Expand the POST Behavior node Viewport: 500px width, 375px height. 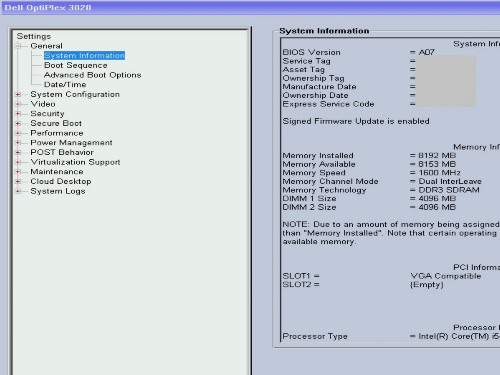pyautogui.click(x=18, y=153)
